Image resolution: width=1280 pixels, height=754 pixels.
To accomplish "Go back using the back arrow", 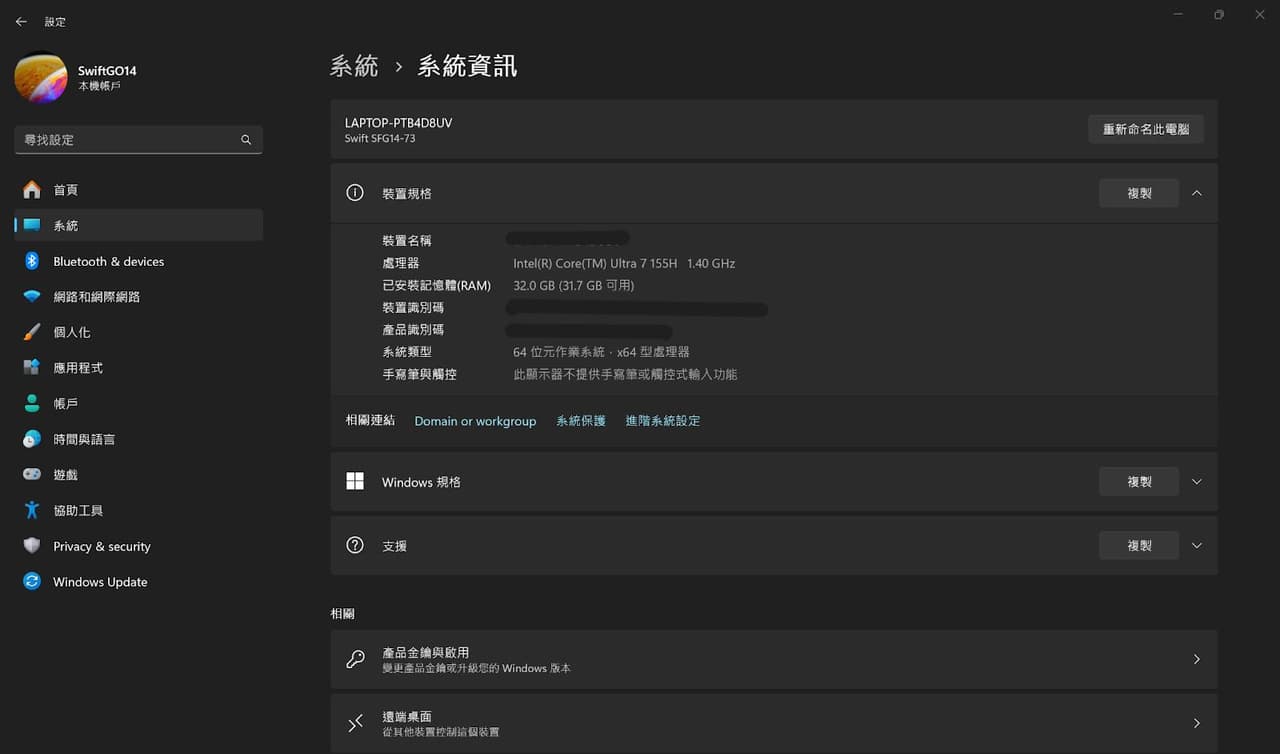I will click(x=21, y=21).
